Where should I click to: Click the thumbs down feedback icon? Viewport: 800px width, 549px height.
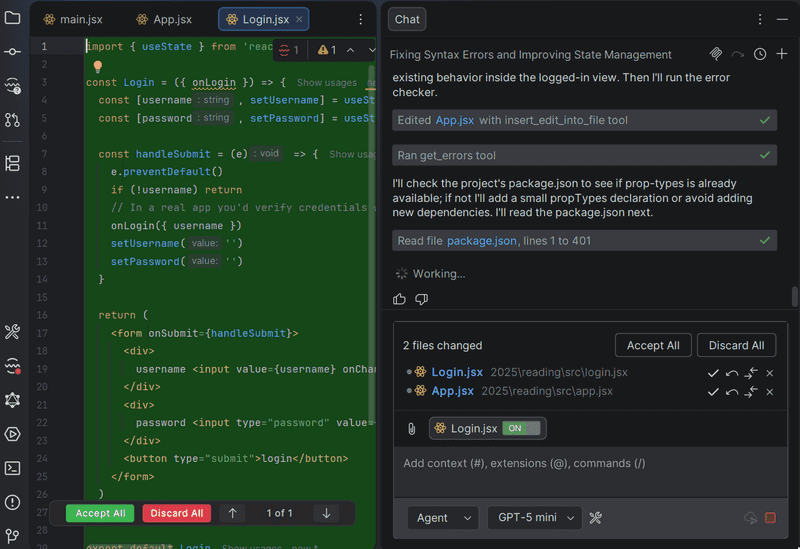click(x=421, y=299)
